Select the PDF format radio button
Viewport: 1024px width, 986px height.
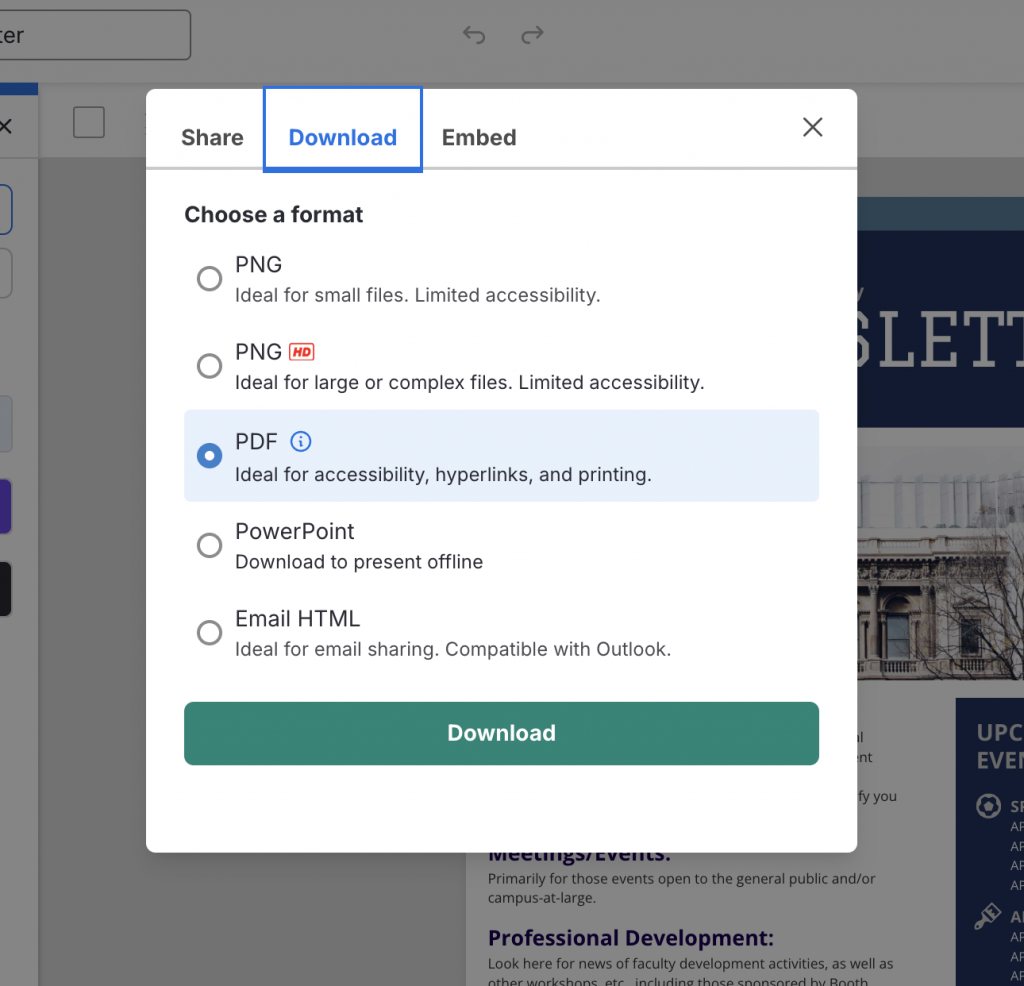[x=209, y=456]
